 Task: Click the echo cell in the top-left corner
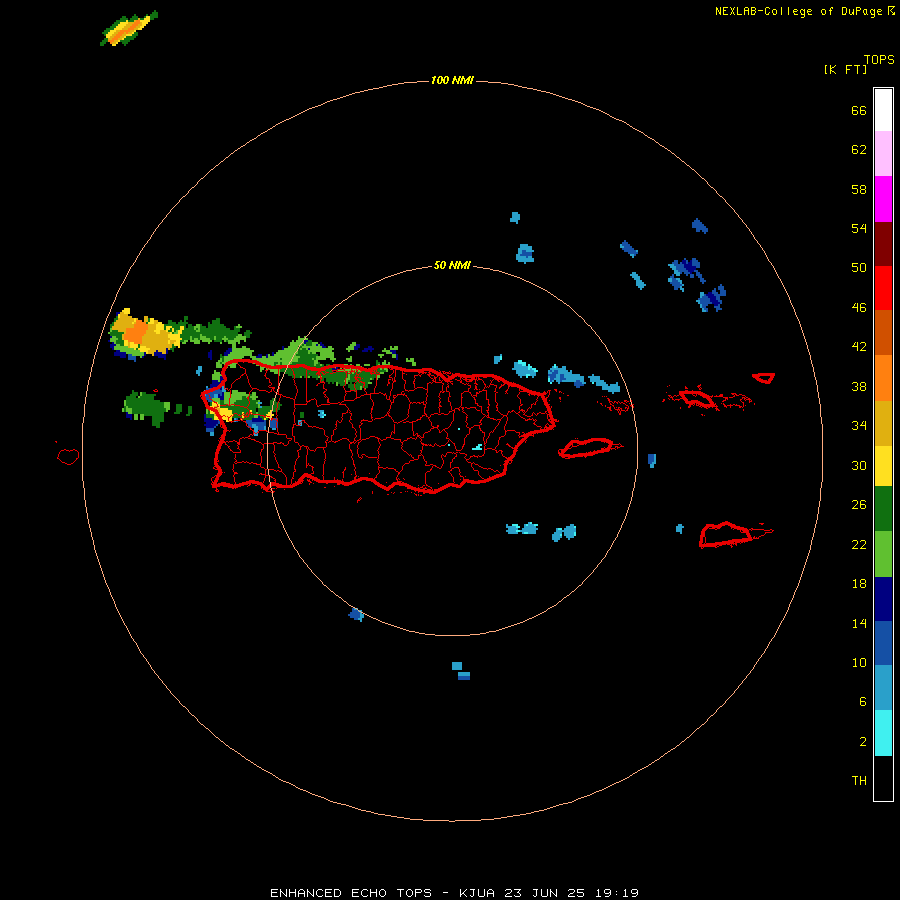(x=129, y=29)
